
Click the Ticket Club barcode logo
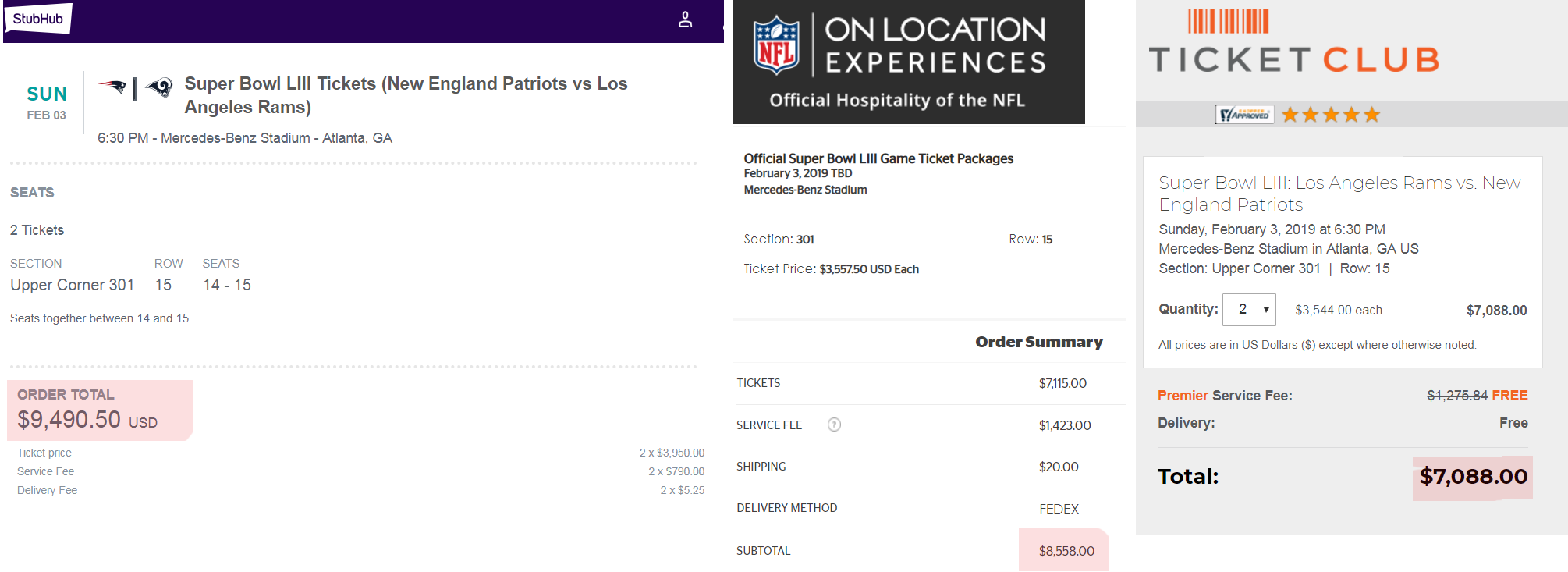tap(1228, 21)
